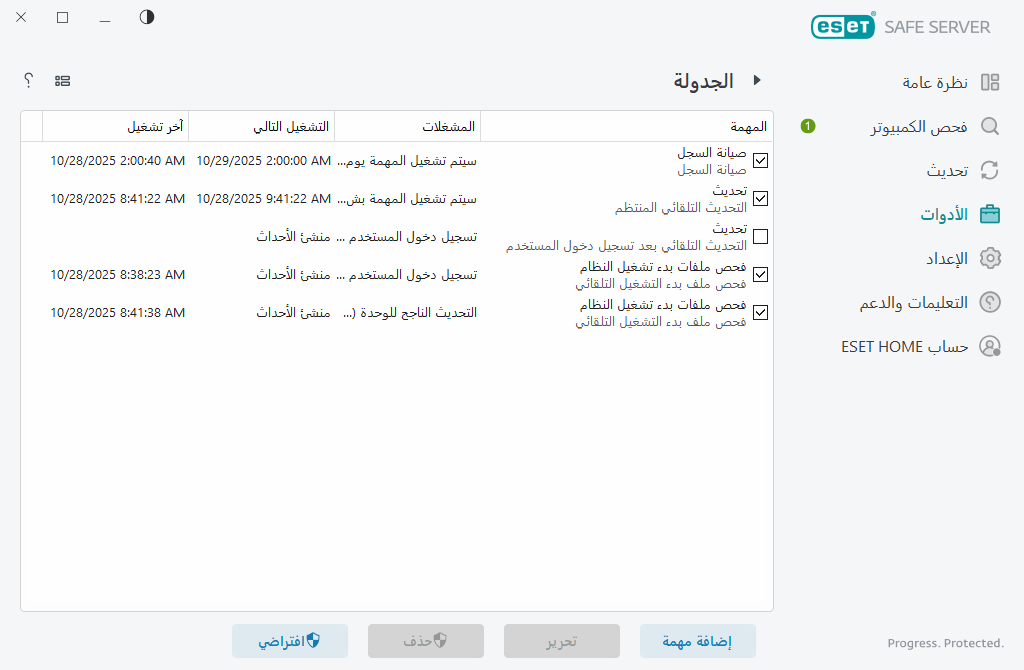Image resolution: width=1024 pixels, height=670 pixels.
Task: Disable the صيانة السجل task checkbox
Action: [761, 160]
